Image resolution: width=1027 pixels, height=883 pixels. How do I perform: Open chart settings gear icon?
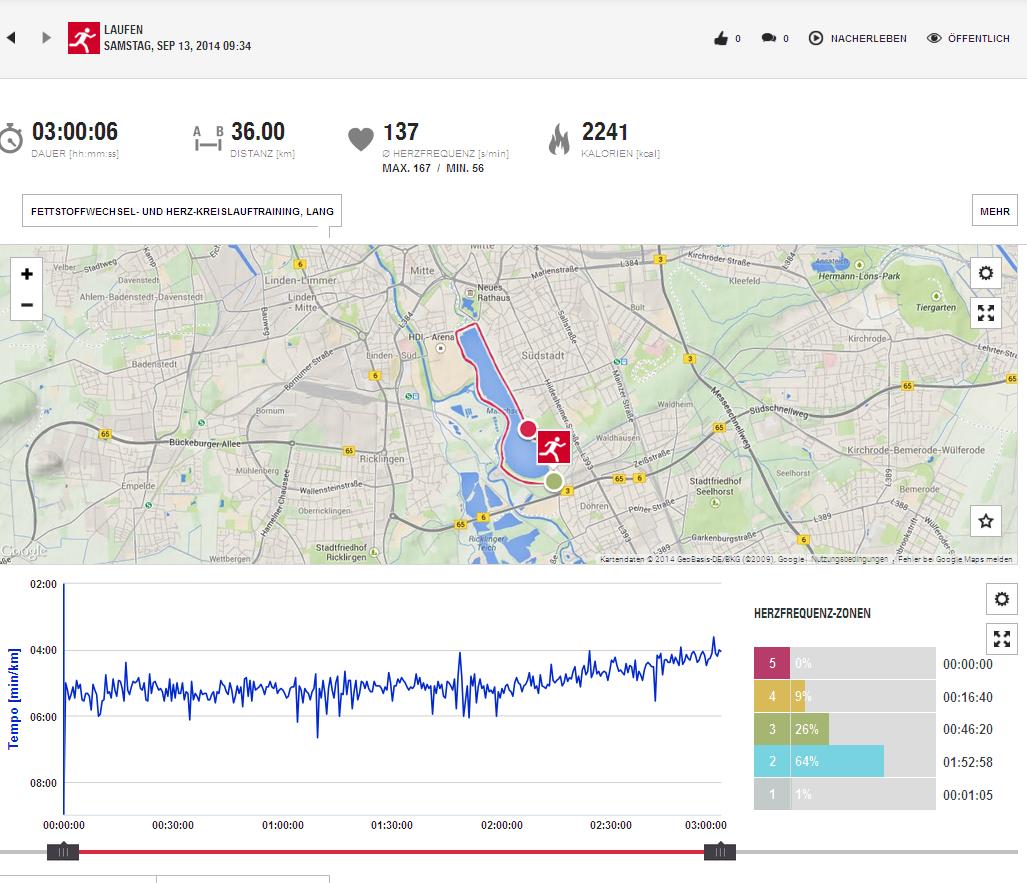[1002, 600]
